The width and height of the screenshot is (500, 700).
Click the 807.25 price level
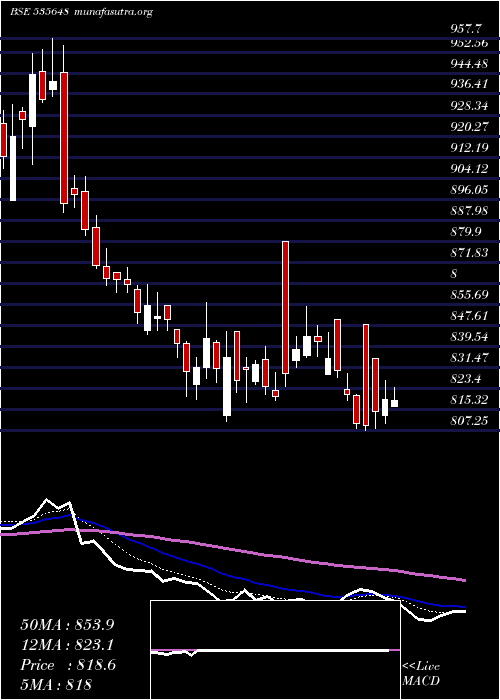[x=469, y=420]
